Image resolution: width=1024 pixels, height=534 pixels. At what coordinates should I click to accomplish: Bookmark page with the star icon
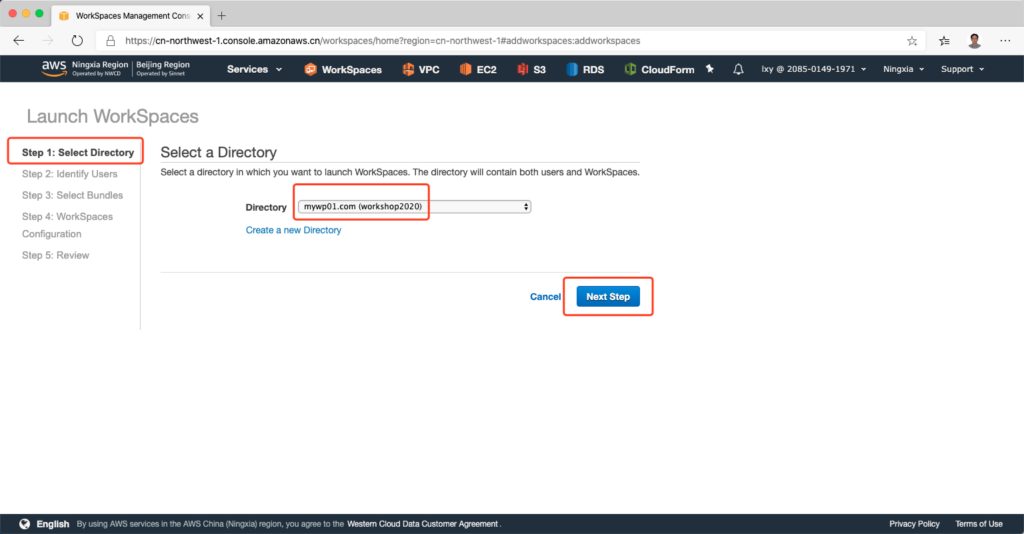pos(912,41)
